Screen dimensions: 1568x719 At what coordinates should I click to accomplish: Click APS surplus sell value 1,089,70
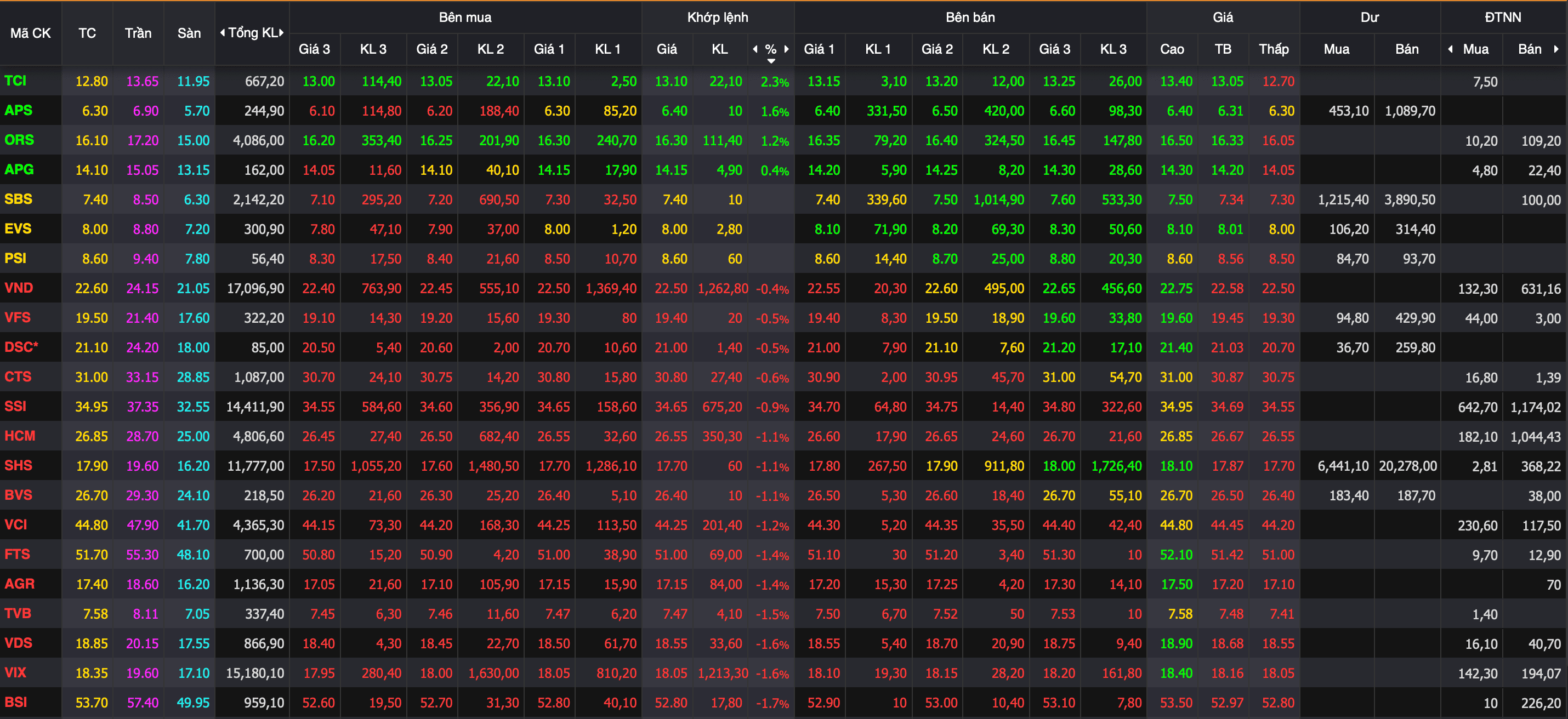pos(1410,111)
